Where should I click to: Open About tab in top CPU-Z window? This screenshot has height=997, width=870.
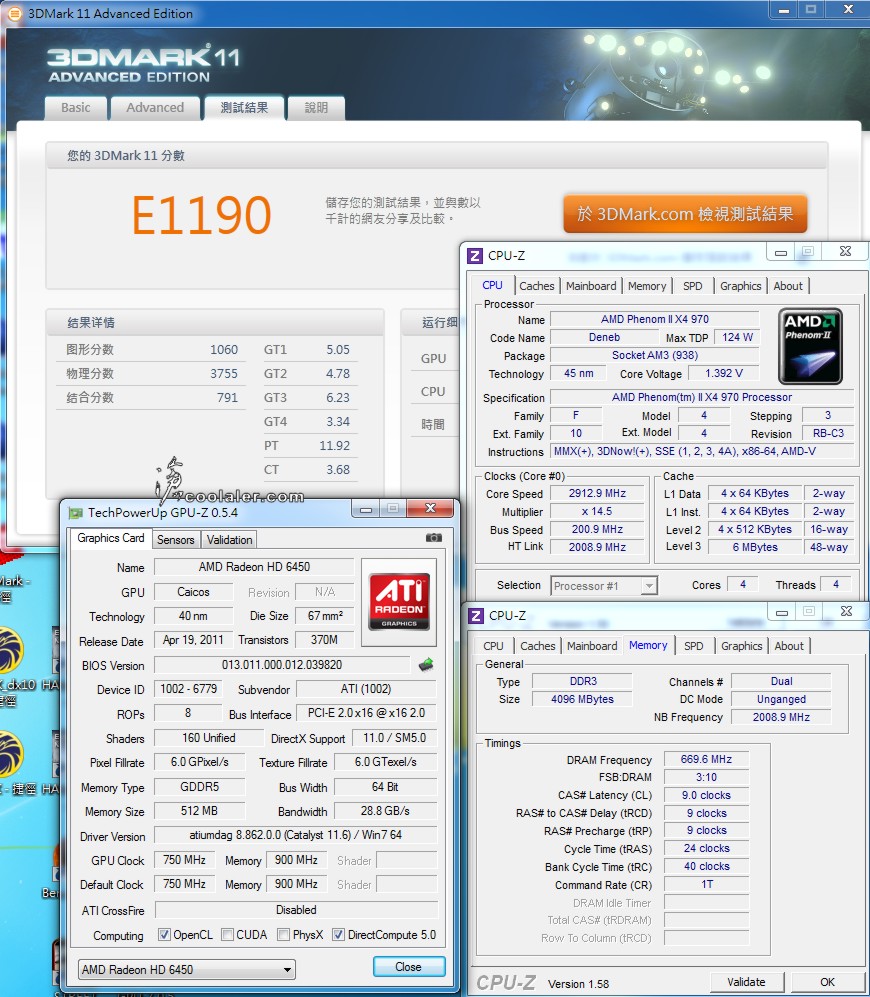[x=788, y=286]
